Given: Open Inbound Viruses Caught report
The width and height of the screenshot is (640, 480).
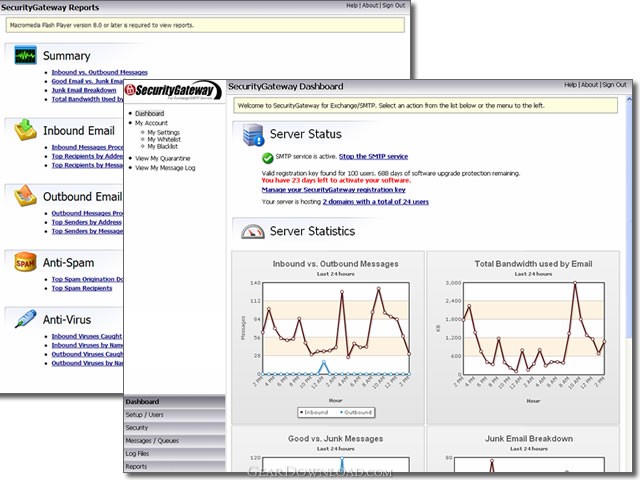Looking at the screenshot, I should (x=87, y=336).
